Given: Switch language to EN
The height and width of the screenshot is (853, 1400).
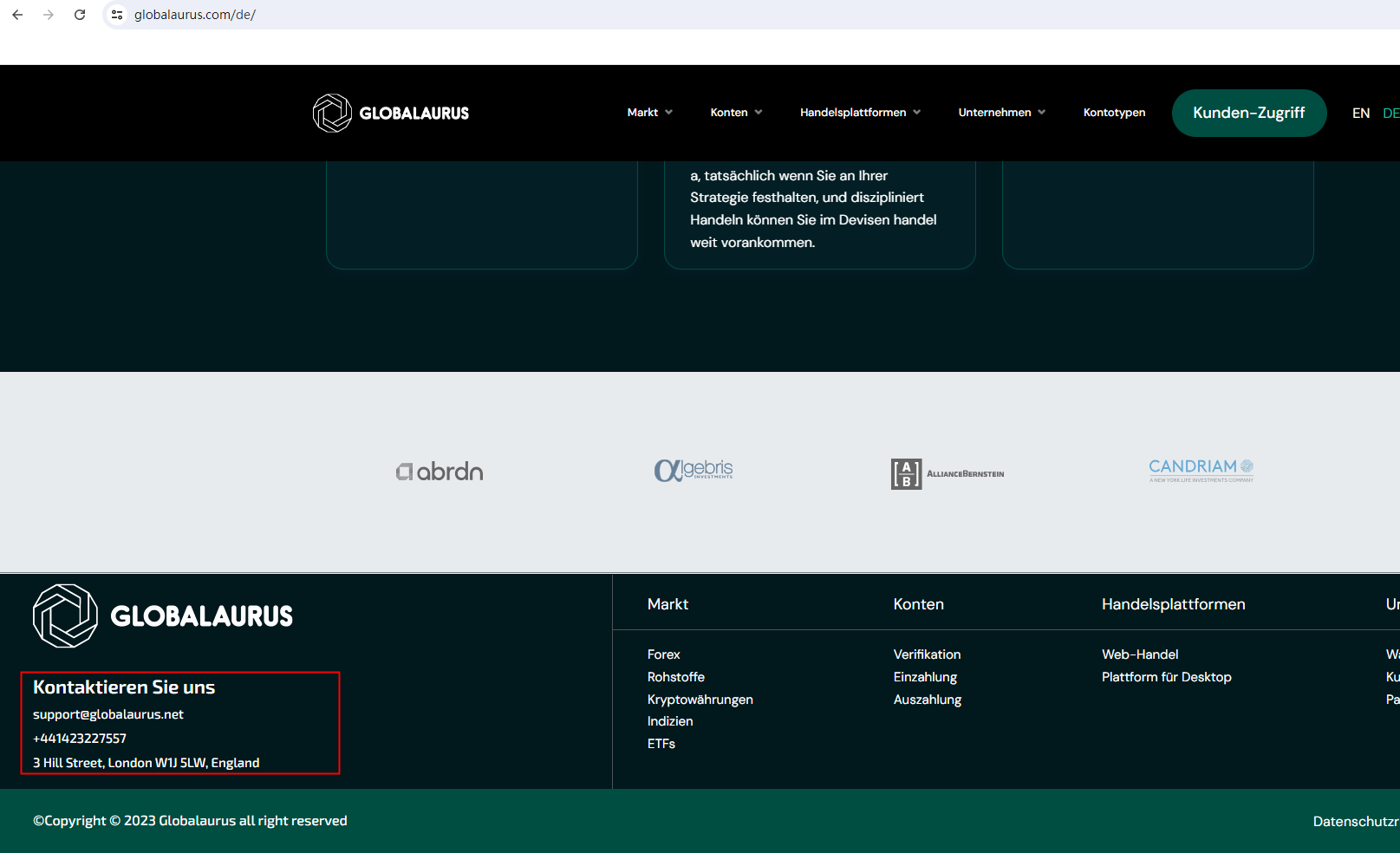Looking at the screenshot, I should coord(1361,114).
